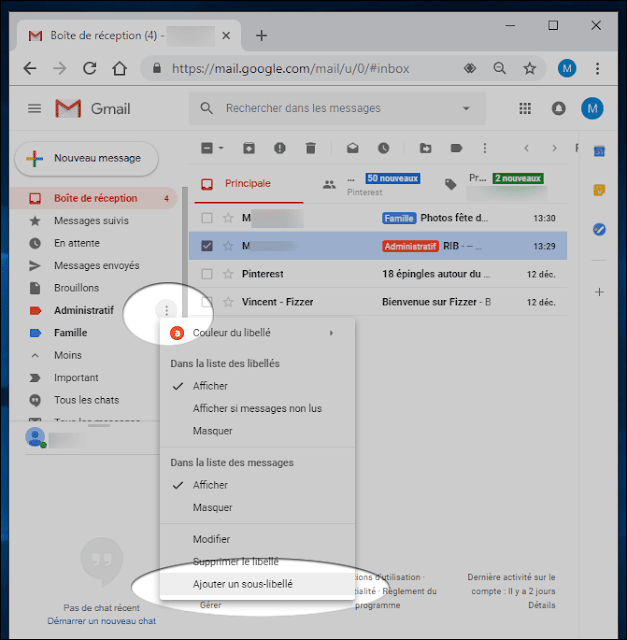
Task: Open the Calendar side panel icon
Action: click(599, 151)
